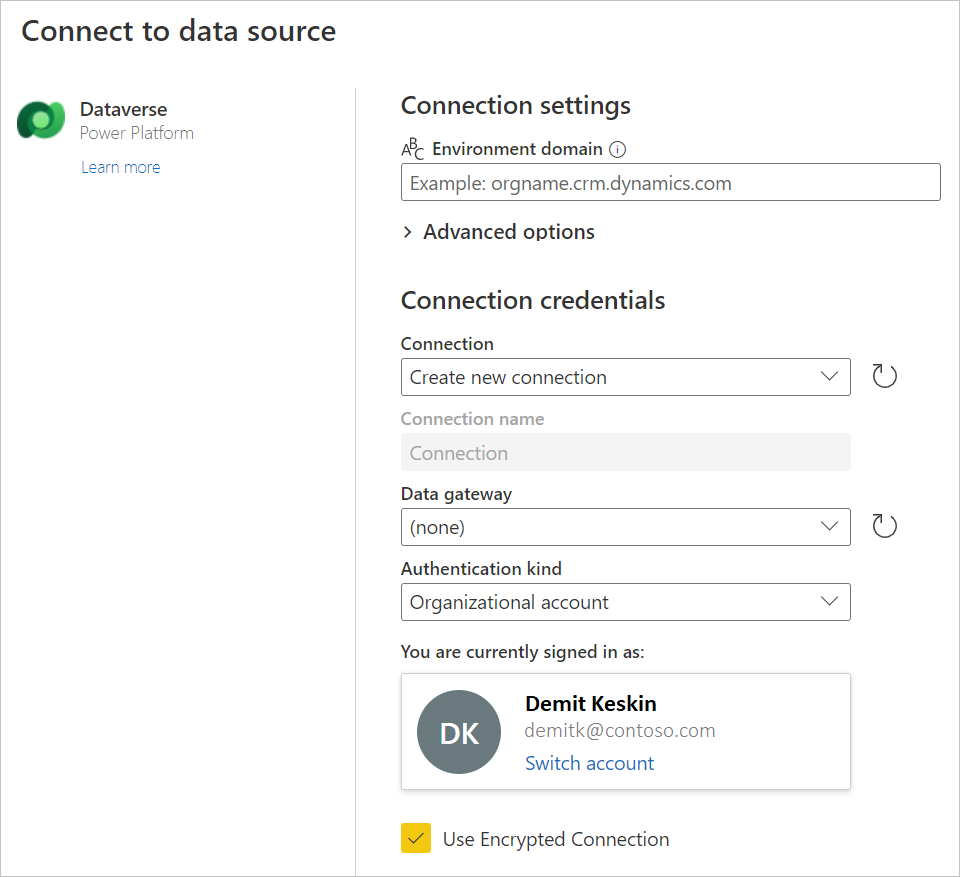Focus the Environment domain text field

[670, 183]
